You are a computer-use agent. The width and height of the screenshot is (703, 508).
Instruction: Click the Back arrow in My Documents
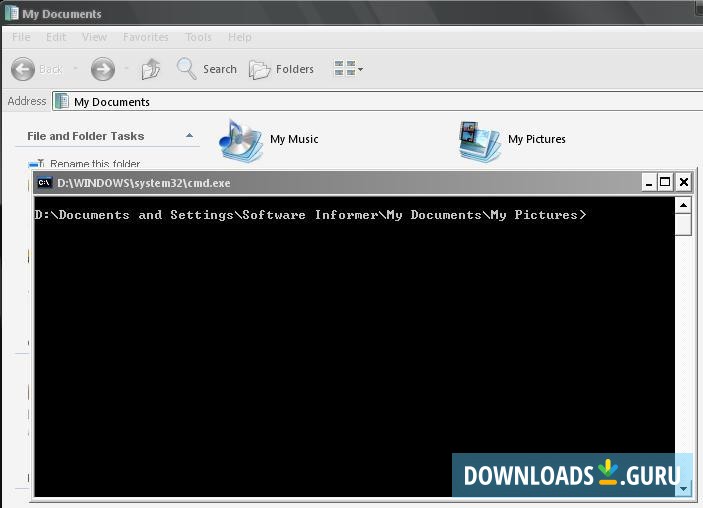click(x=23, y=69)
